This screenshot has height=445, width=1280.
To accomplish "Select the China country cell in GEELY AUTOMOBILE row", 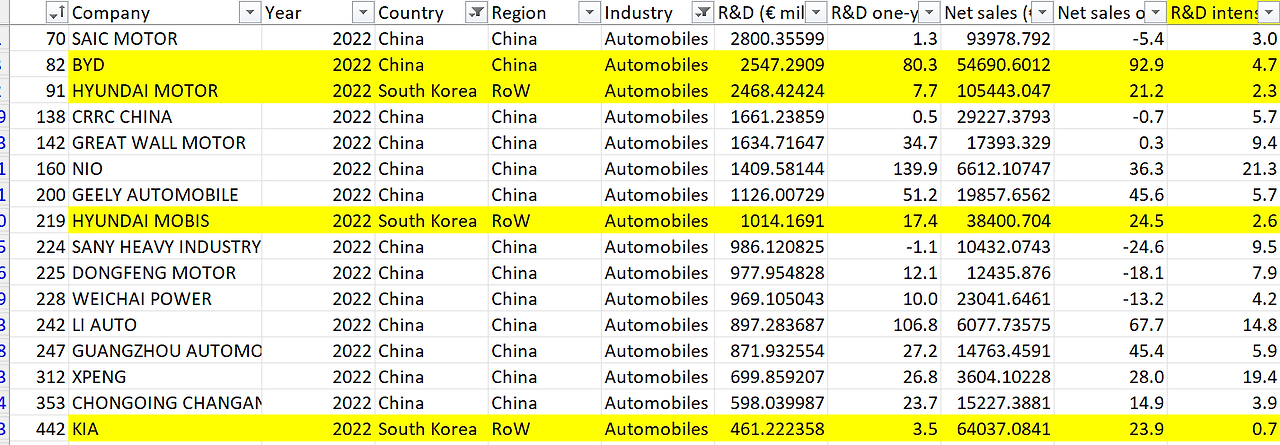I will click(432, 195).
